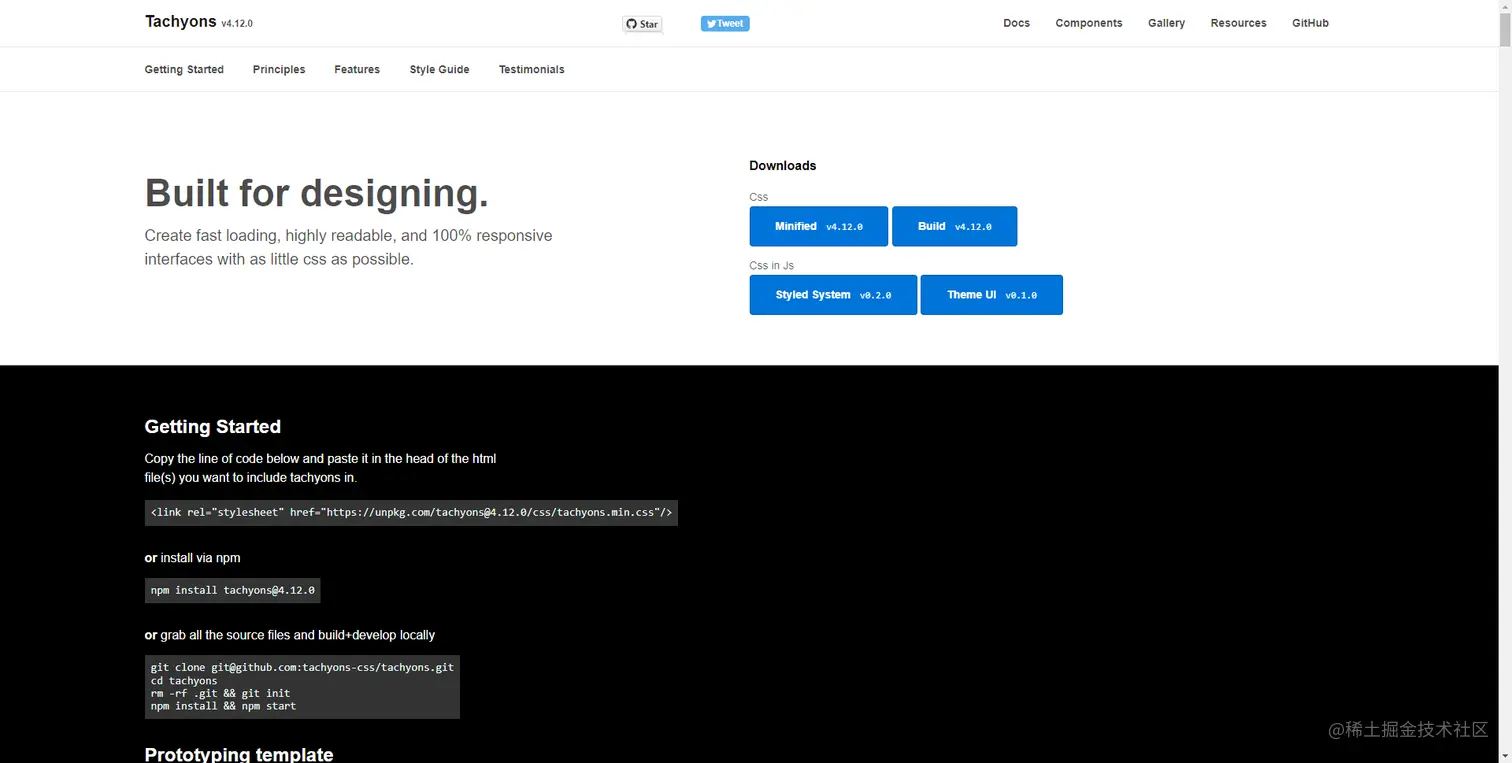Click the page vertical scrollbar thumb
The height and width of the screenshot is (763, 1512).
coord(1505,32)
